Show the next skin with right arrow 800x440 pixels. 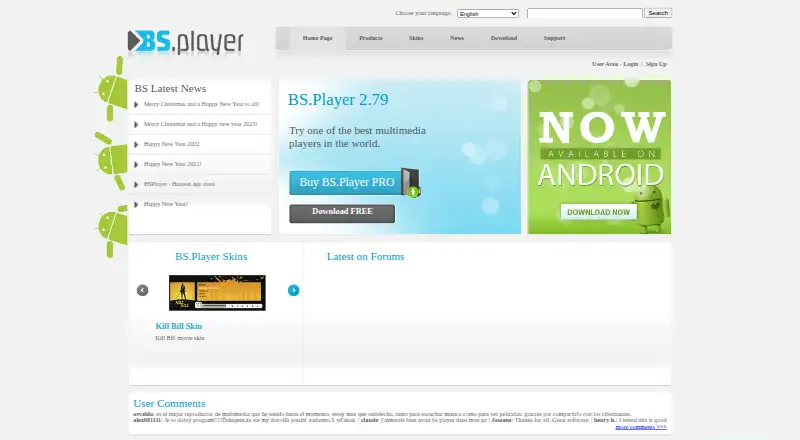(293, 290)
